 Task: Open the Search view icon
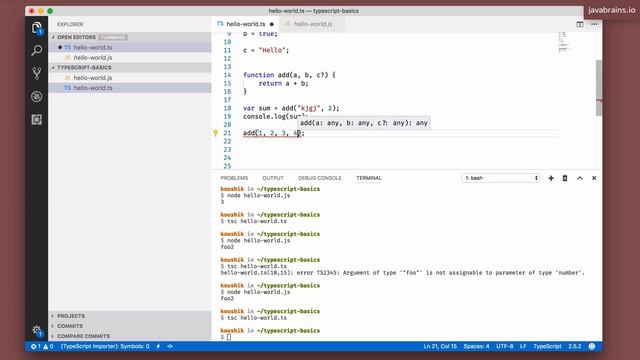coord(37,51)
